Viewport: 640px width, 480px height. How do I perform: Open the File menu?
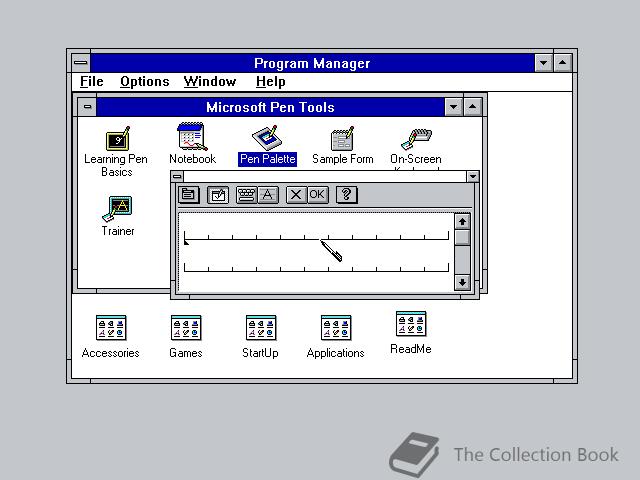pyautogui.click(x=91, y=82)
